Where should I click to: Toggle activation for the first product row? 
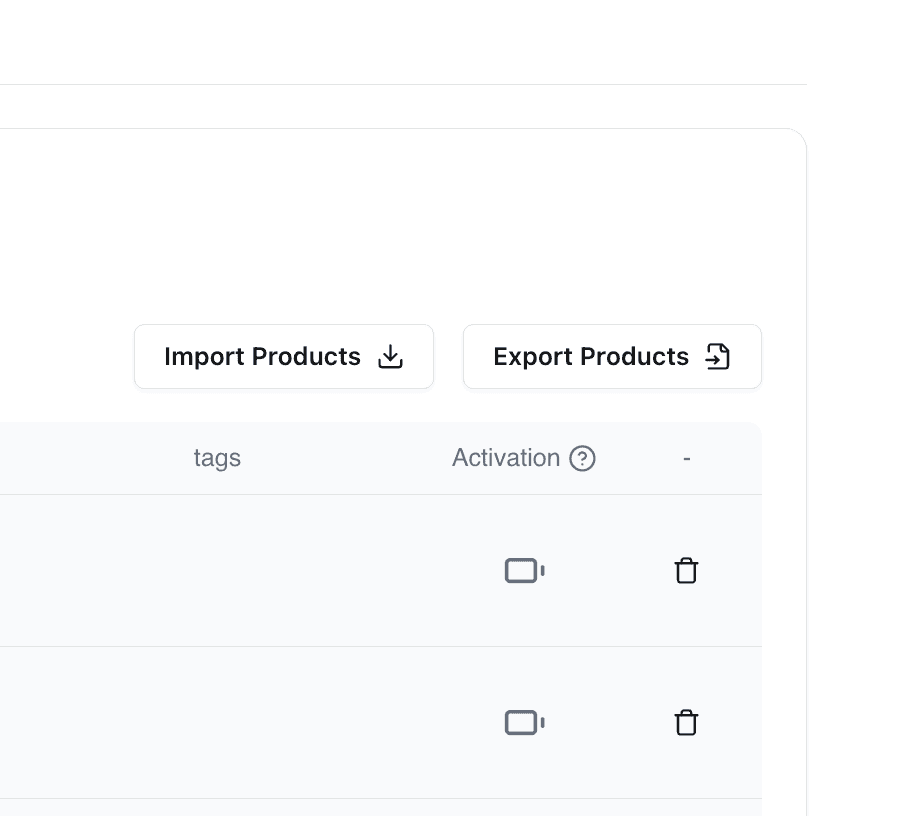pyautogui.click(x=524, y=571)
